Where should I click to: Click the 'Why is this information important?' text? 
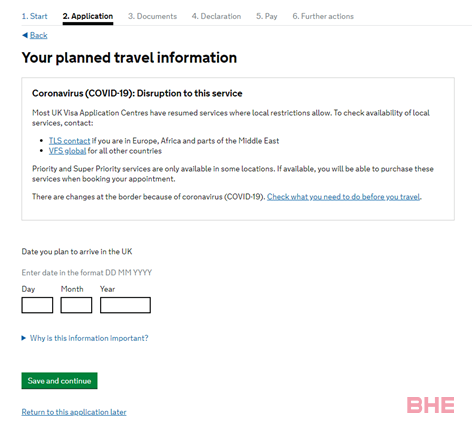click(x=89, y=338)
